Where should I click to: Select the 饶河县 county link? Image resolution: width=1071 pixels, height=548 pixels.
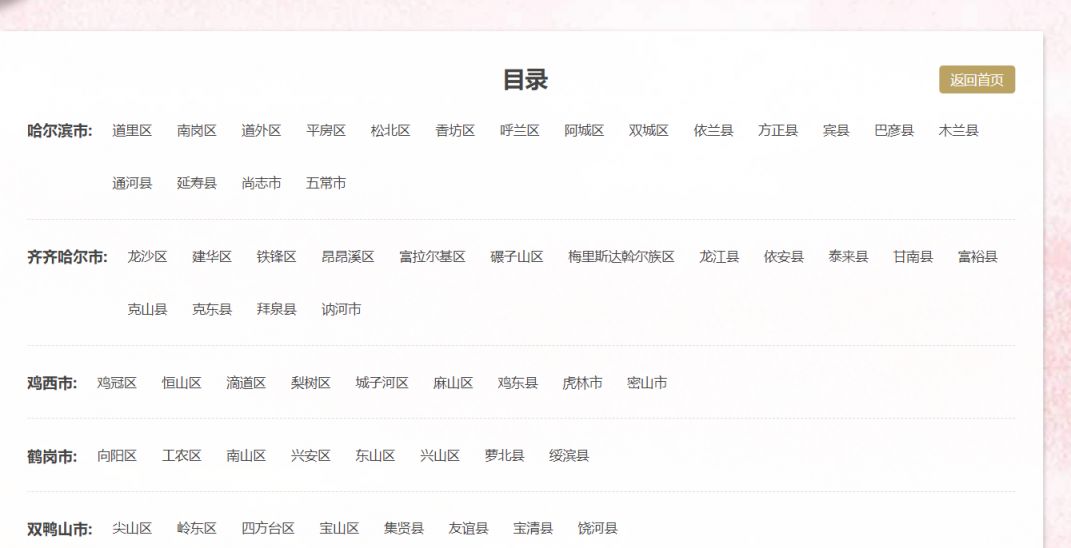(x=597, y=529)
